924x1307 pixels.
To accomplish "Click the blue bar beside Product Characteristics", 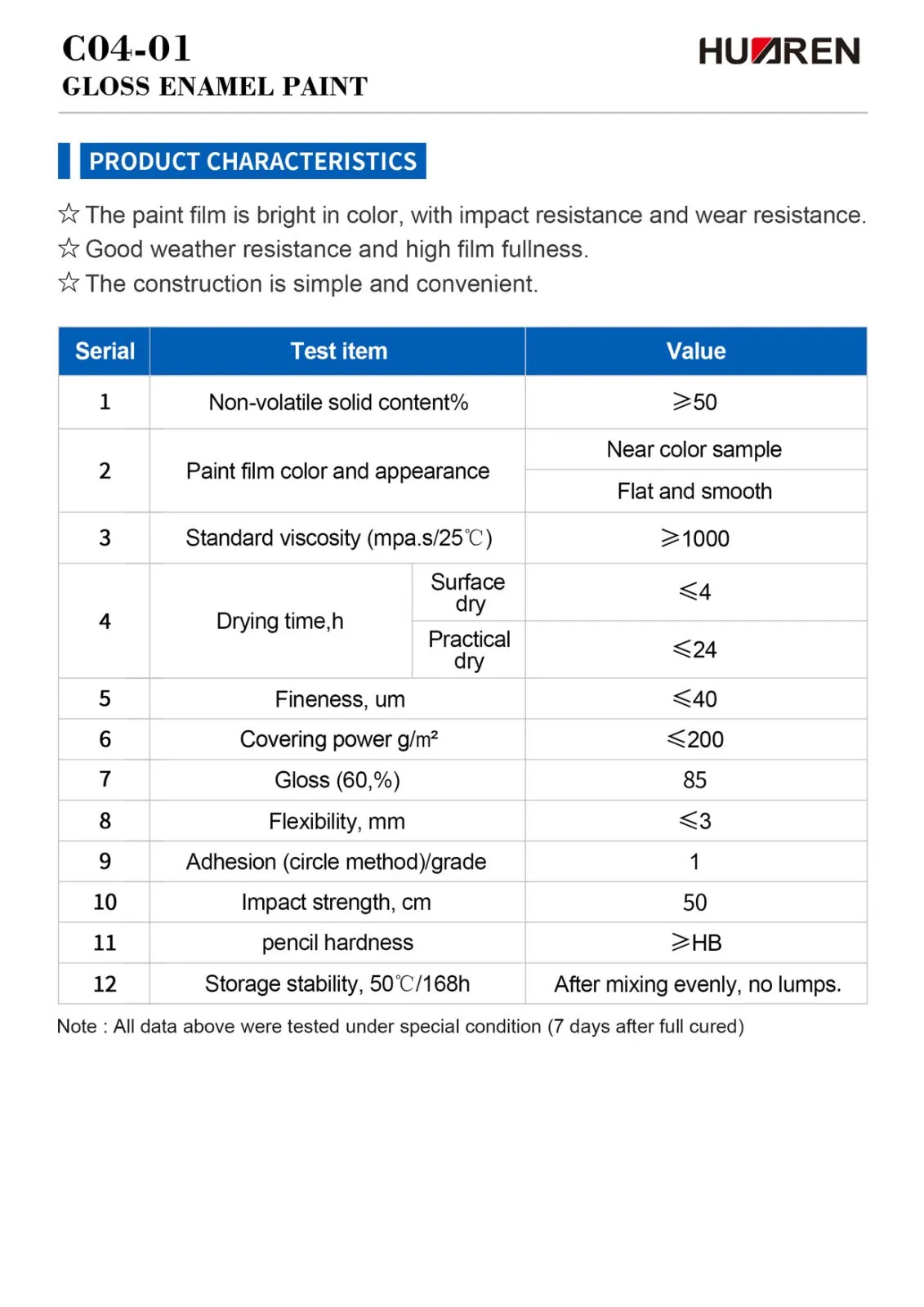I will (x=64, y=161).
